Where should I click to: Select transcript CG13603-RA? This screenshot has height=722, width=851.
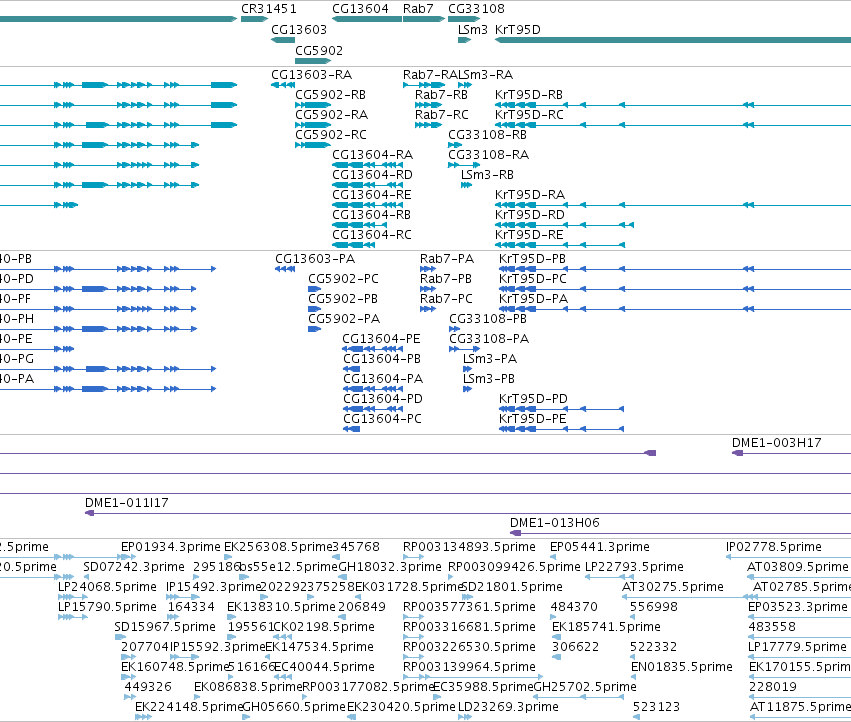pos(312,75)
